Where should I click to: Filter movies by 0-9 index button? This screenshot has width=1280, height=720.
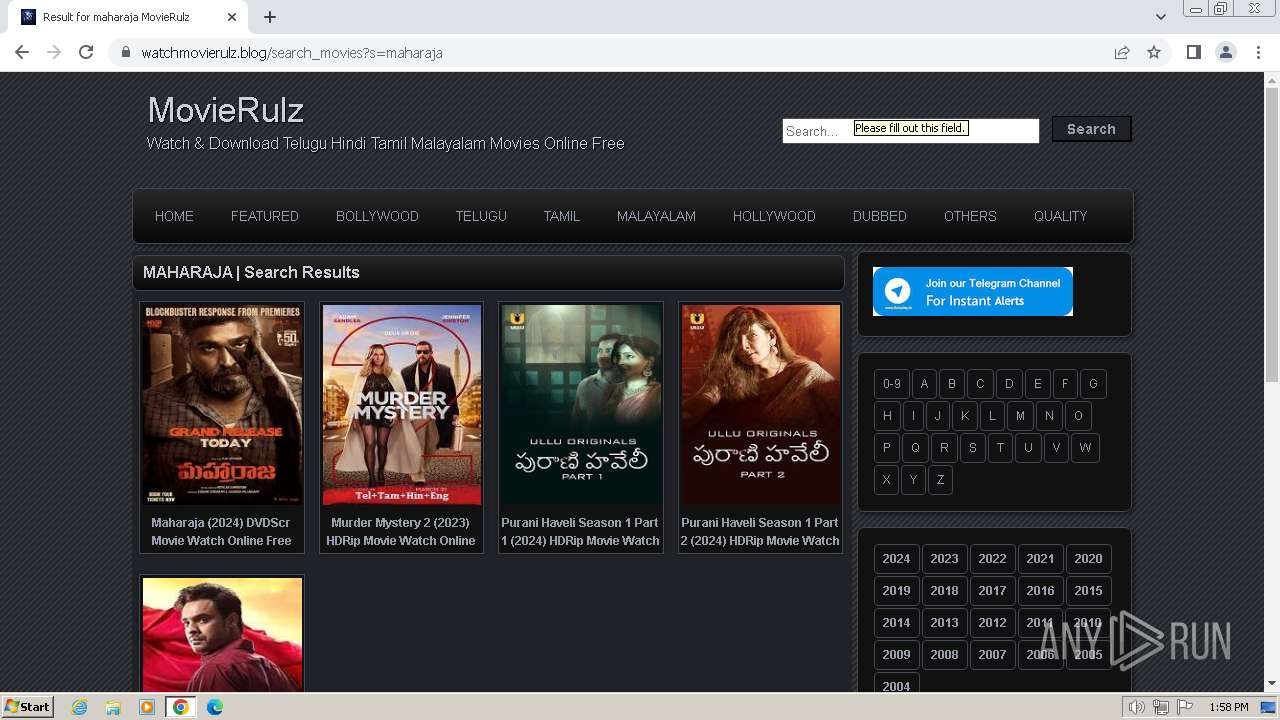point(892,384)
